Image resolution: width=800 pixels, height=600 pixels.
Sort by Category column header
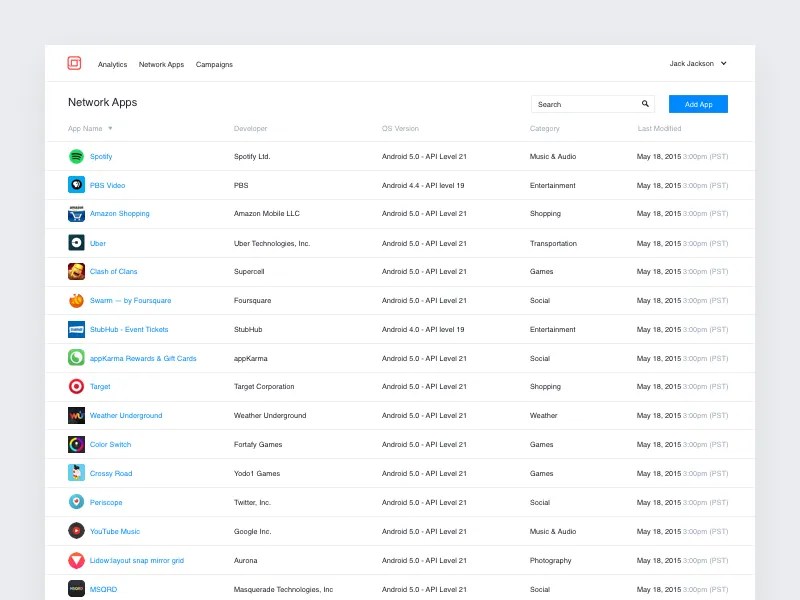point(544,129)
